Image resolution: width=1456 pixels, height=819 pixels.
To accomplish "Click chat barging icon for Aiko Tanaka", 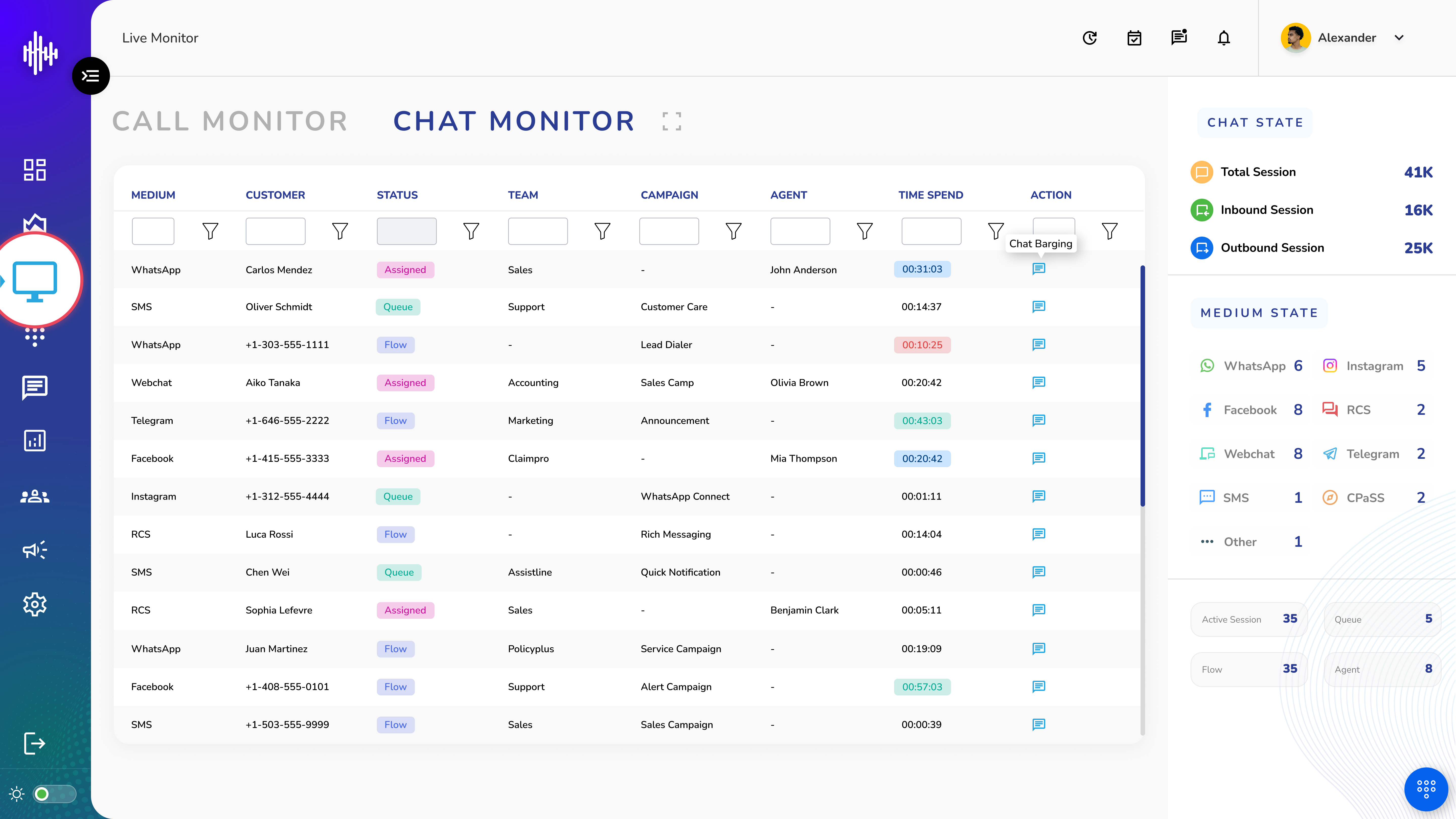I will tap(1039, 383).
